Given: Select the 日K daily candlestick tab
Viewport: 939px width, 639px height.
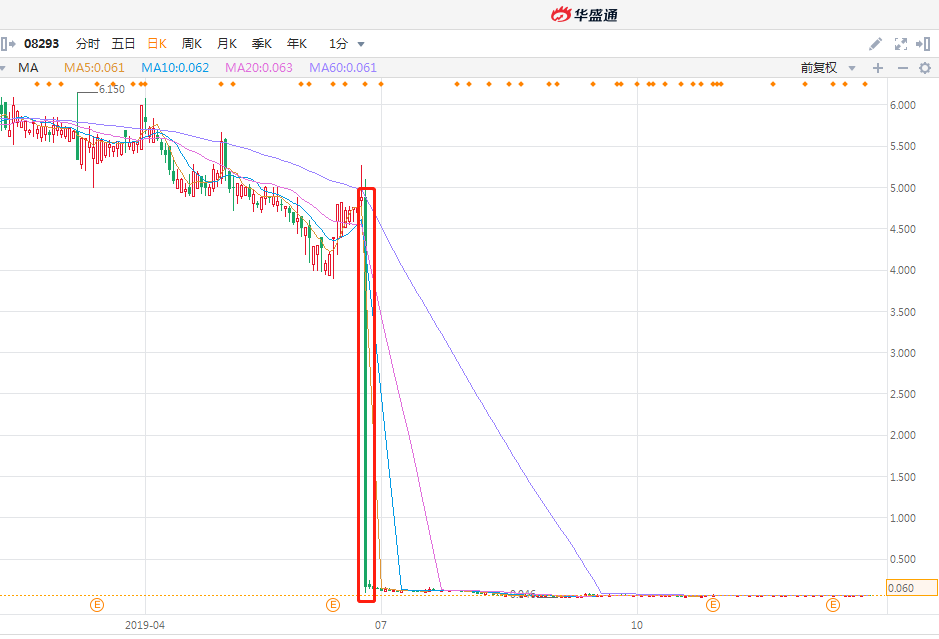Looking at the screenshot, I should click(x=157, y=44).
